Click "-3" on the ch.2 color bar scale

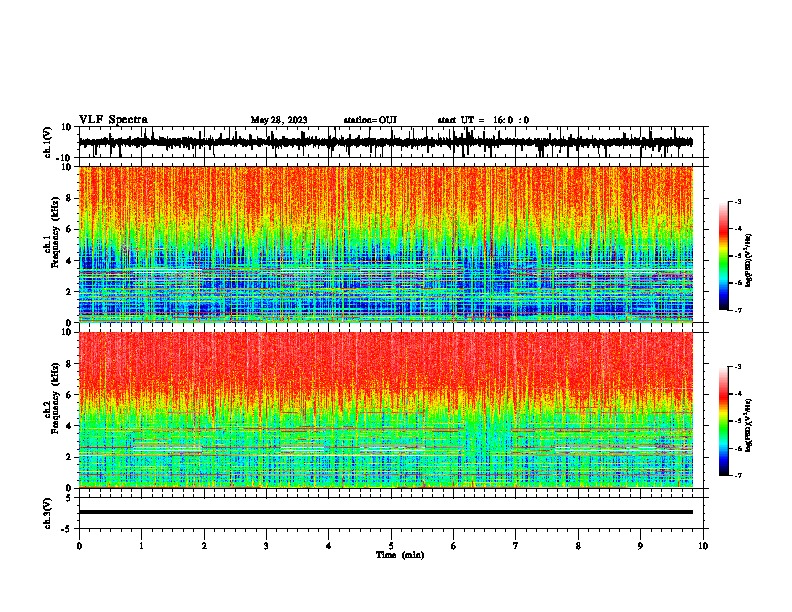click(738, 367)
